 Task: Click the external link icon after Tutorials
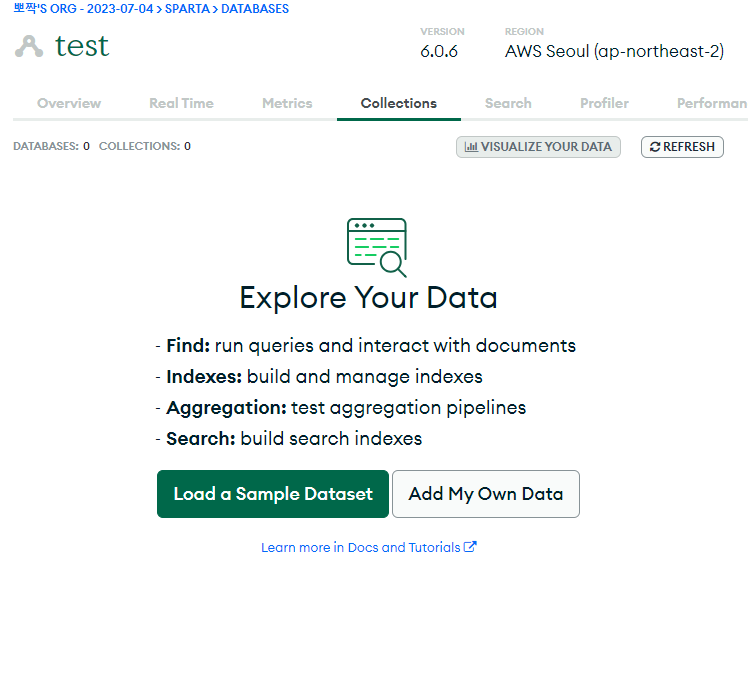470,546
